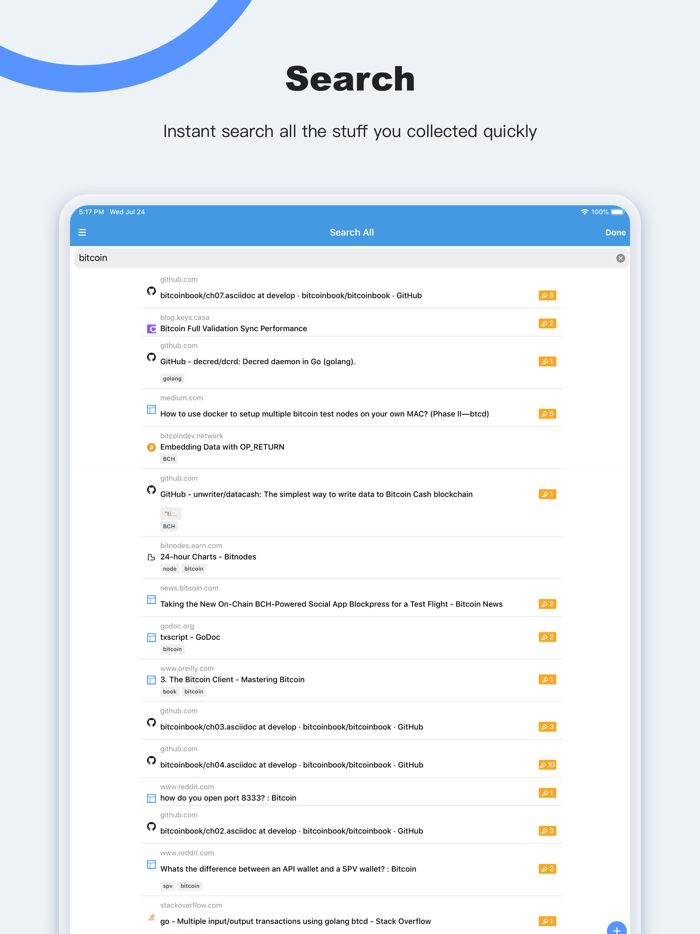
Task: Open the side menu with the hamburger icon
Action: (x=81, y=231)
